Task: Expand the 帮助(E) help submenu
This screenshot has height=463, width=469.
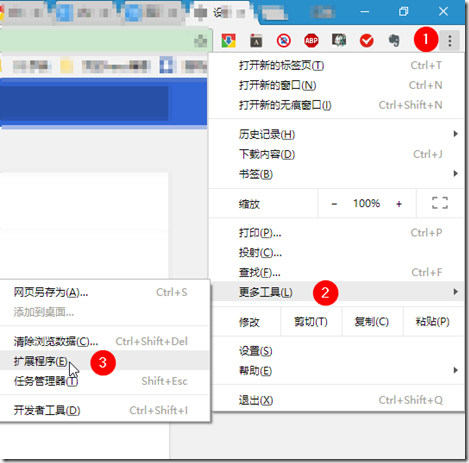Action: [336, 371]
